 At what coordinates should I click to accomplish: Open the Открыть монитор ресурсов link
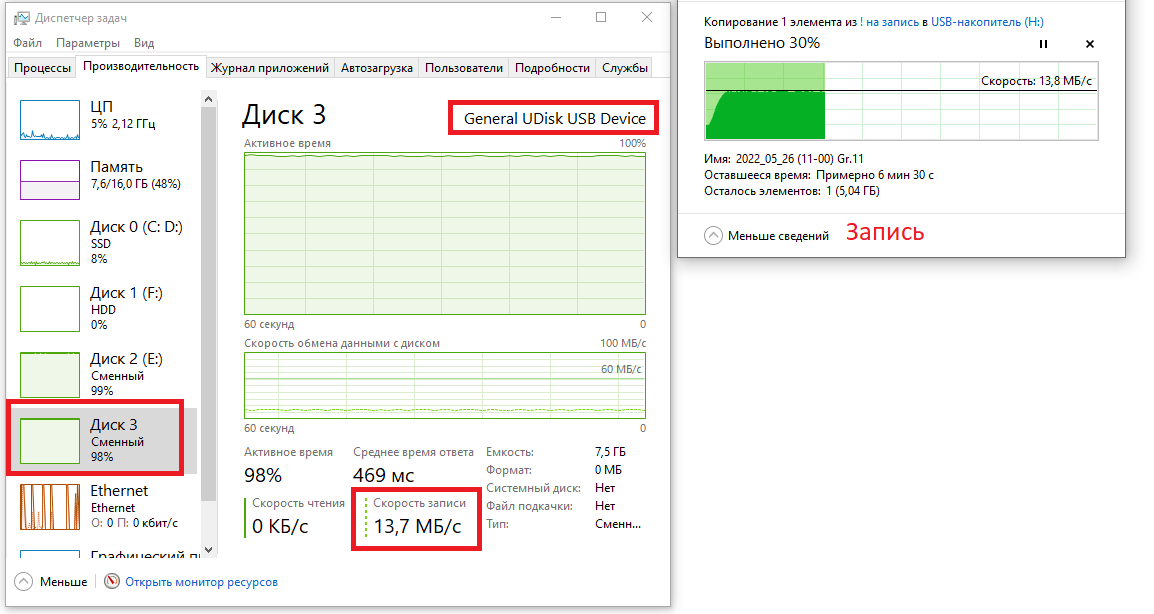click(201, 582)
